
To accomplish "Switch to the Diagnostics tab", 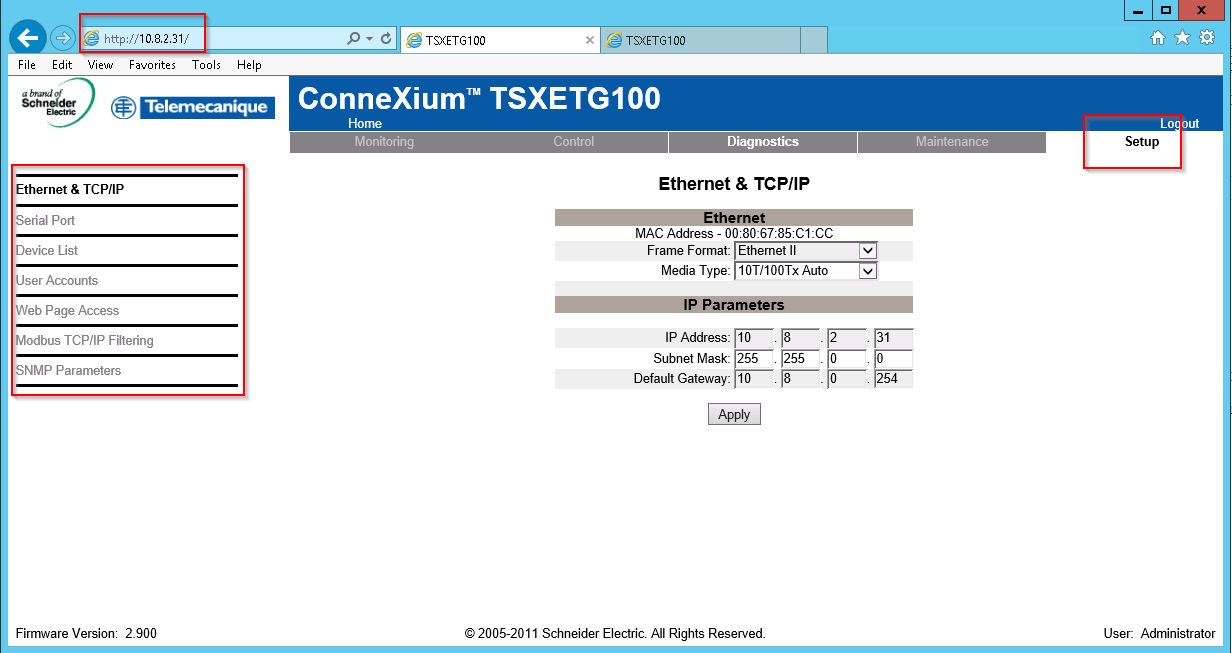I will [x=762, y=142].
